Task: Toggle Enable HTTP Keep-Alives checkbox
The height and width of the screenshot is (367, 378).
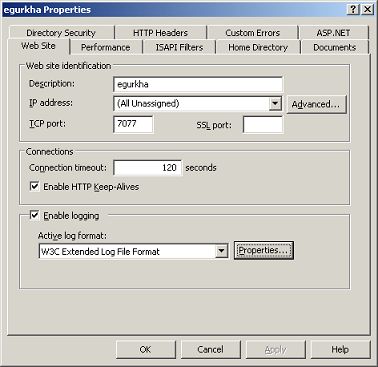Action: pos(35,186)
